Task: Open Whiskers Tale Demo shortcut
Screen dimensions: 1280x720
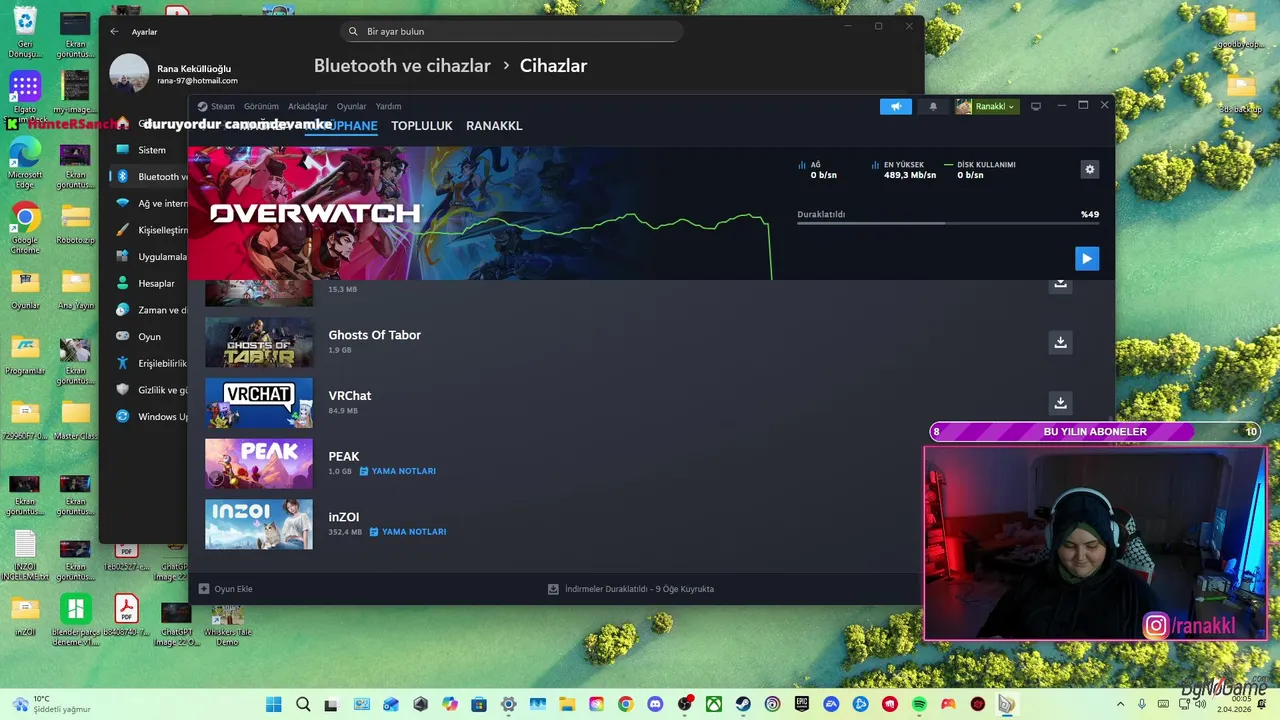Action: 227,623
